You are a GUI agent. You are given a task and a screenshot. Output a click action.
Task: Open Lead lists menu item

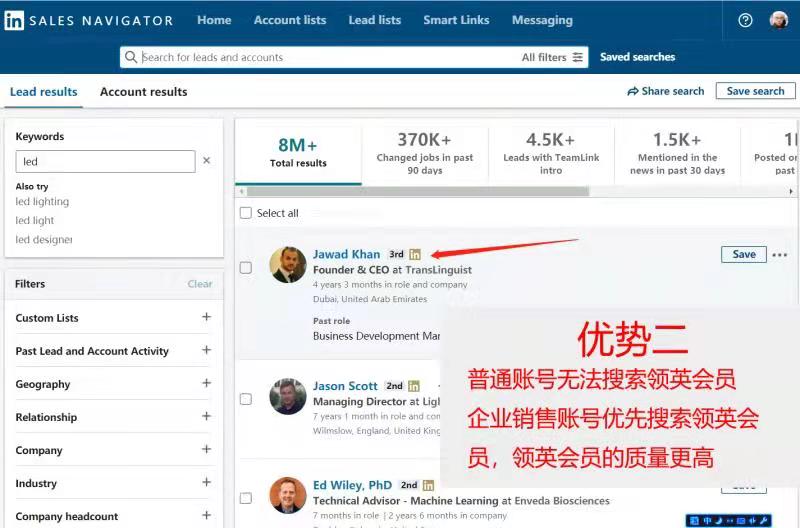coord(374,20)
